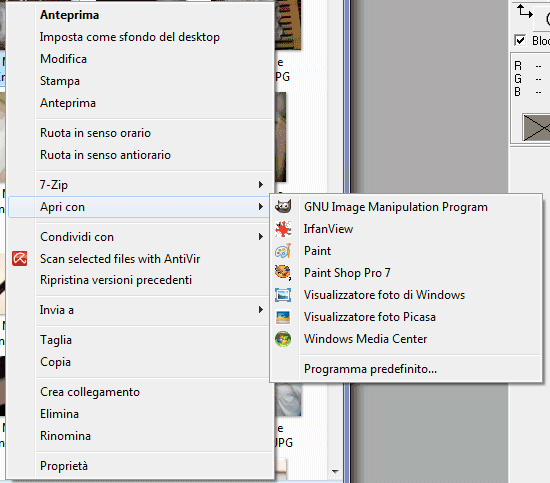The width and height of the screenshot is (550, 483).
Task: Click the scrollbar down arrow
Action: coord(335,471)
